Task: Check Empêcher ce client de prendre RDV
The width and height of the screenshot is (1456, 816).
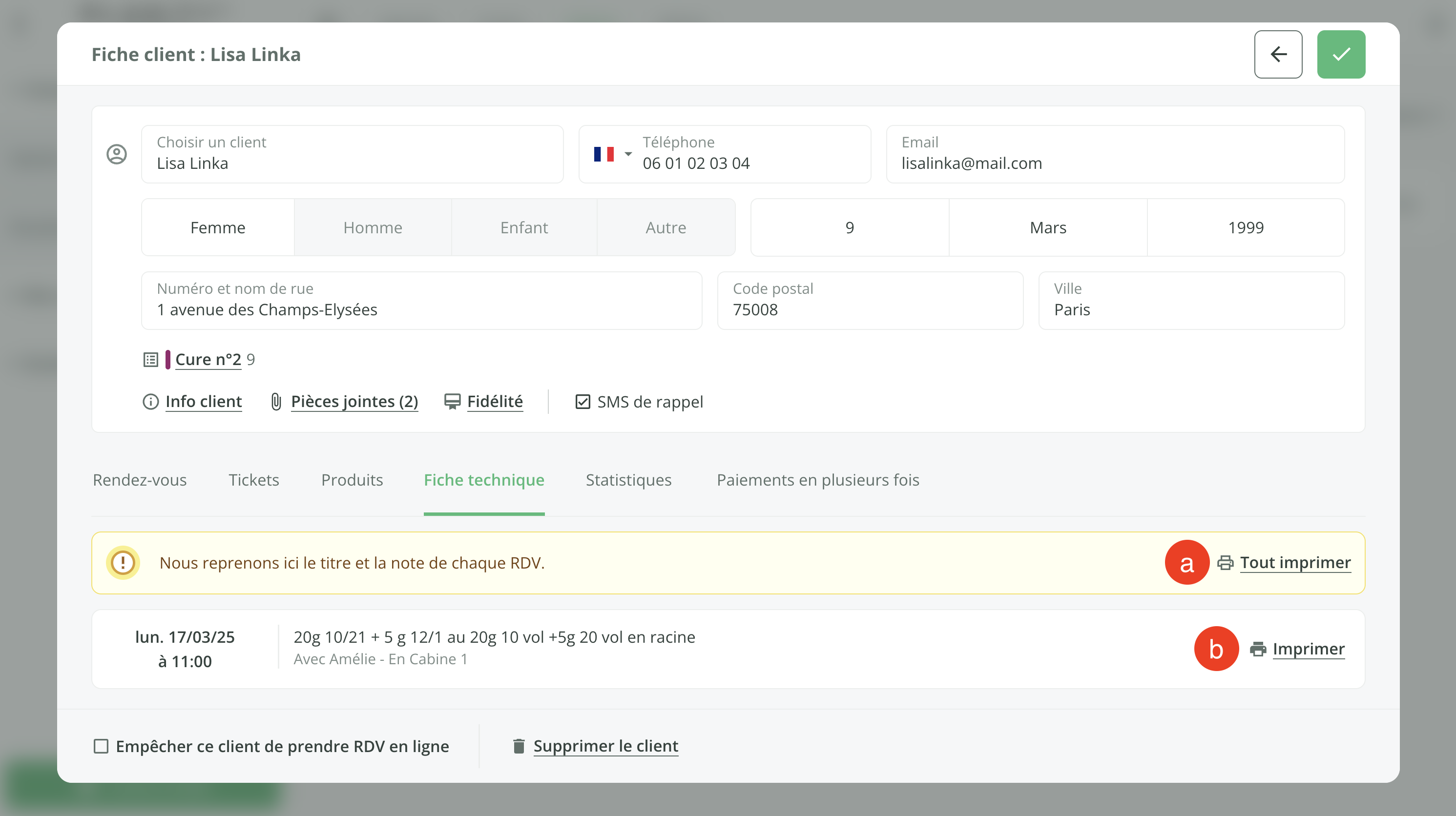Action: (x=101, y=746)
